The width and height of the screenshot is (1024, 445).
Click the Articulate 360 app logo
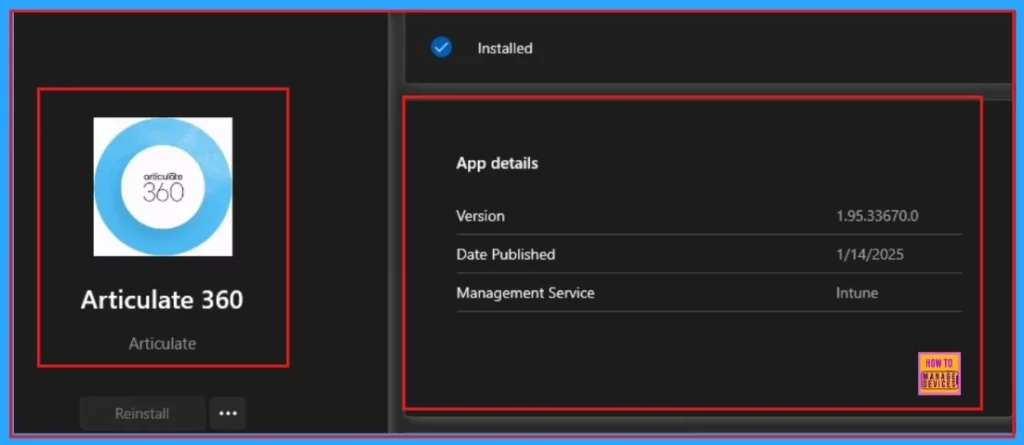(x=163, y=187)
